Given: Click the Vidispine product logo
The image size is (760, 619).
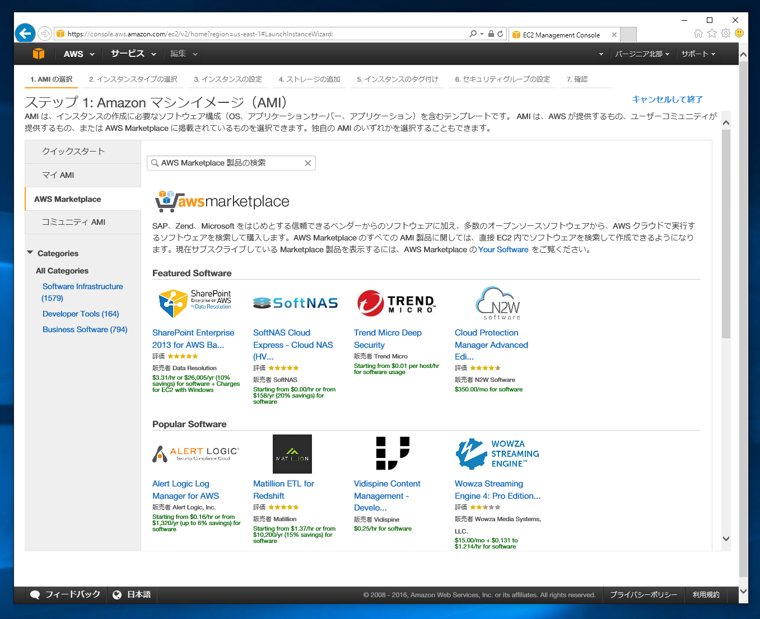Looking at the screenshot, I should (x=393, y=453).
